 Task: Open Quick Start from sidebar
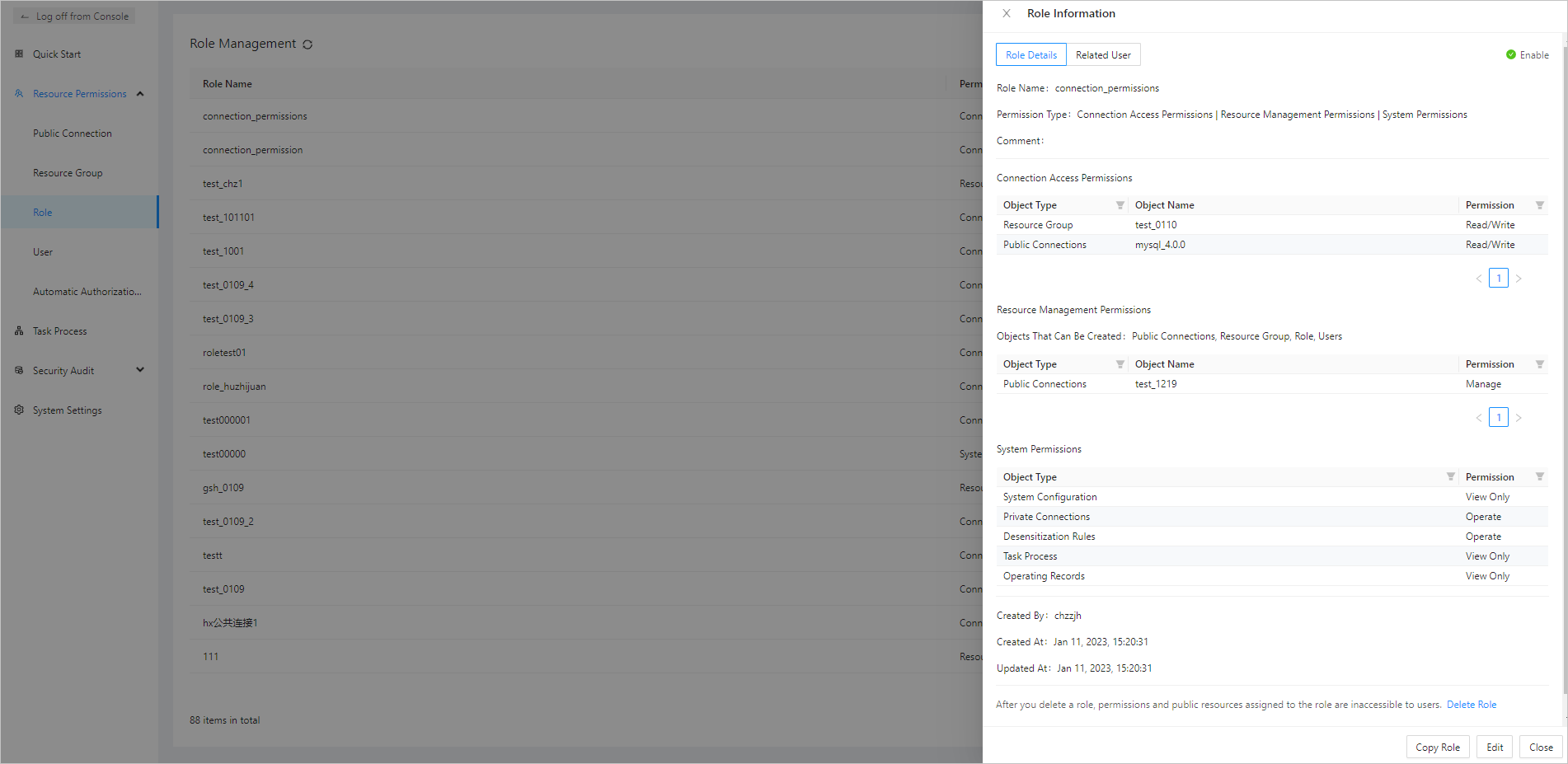click(x=57, y=54)
